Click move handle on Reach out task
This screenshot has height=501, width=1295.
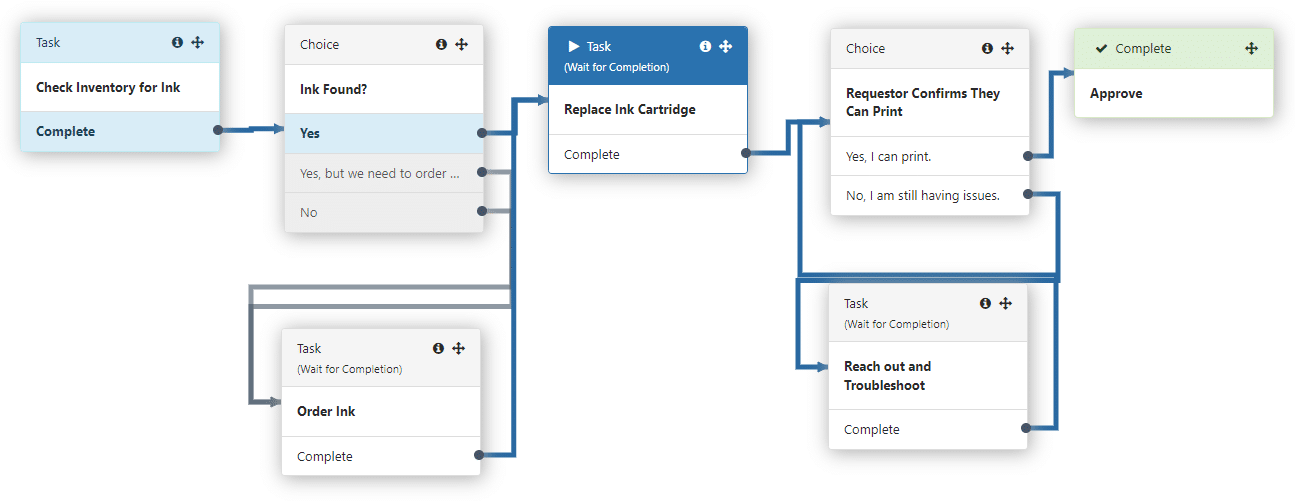pyautogui.click(x=1005, y=303)
